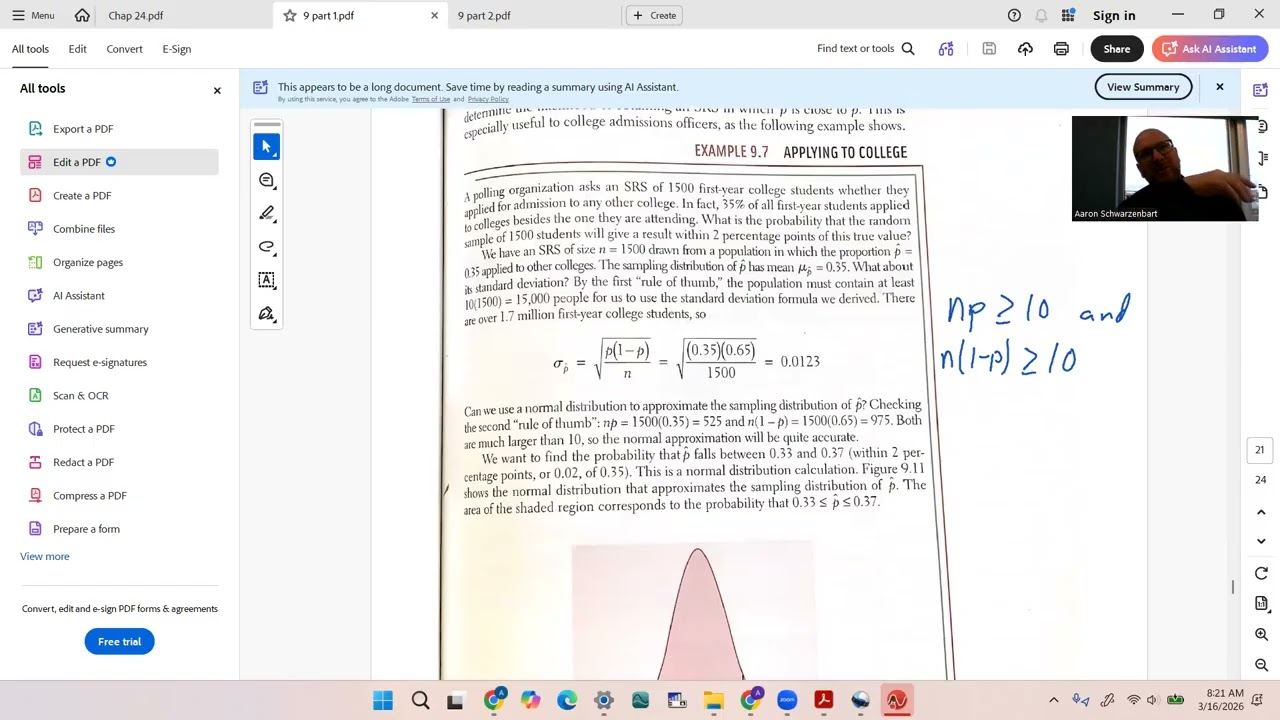The image size is (1280, 720).
Task: Activate the selection arrow tool
Action: [x=266, y=147]
